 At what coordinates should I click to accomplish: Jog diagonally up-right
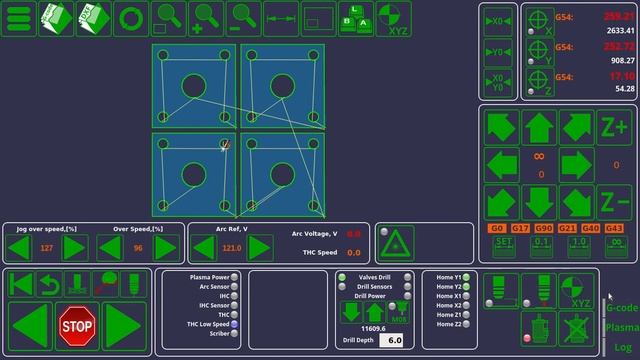pyautogui.click(x=577, y=127)
